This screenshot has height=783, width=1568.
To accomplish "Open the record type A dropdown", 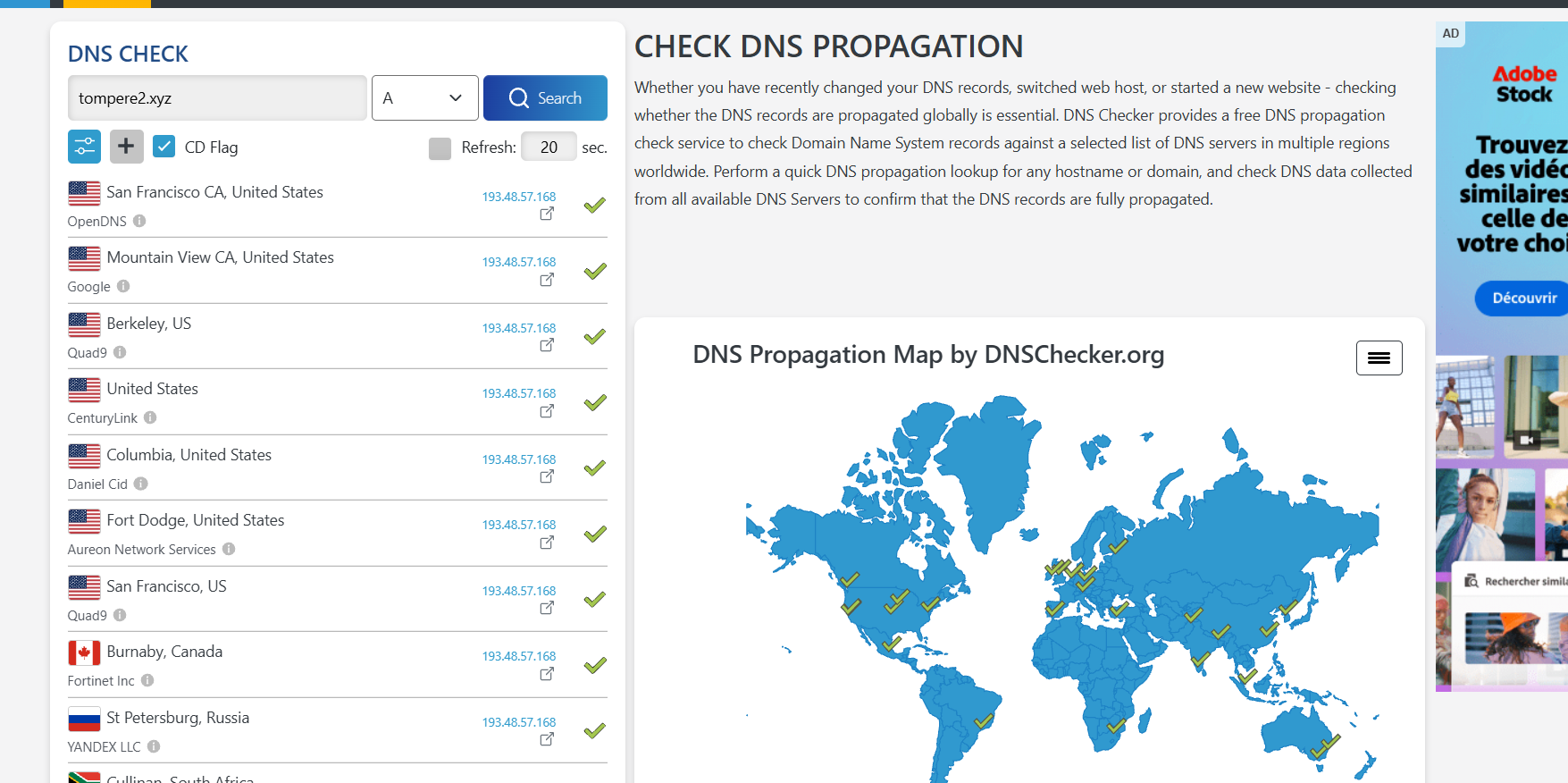I will [424, 98].
